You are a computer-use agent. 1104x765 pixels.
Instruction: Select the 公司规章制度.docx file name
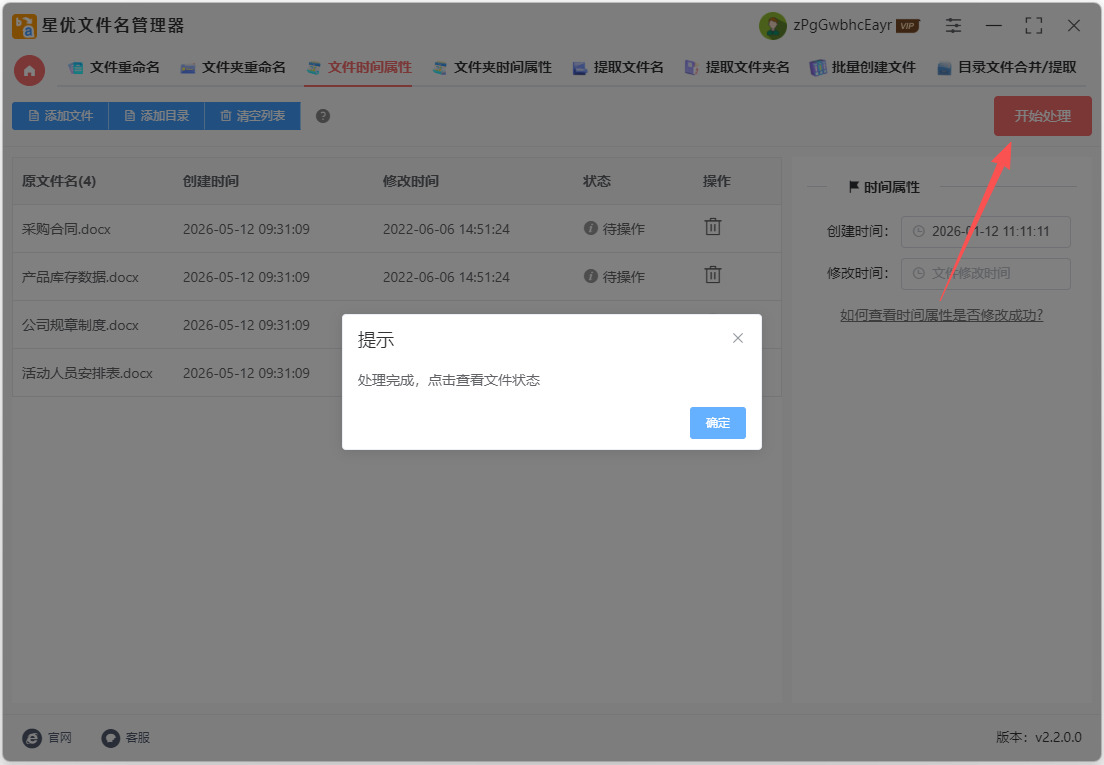[80, 325]
